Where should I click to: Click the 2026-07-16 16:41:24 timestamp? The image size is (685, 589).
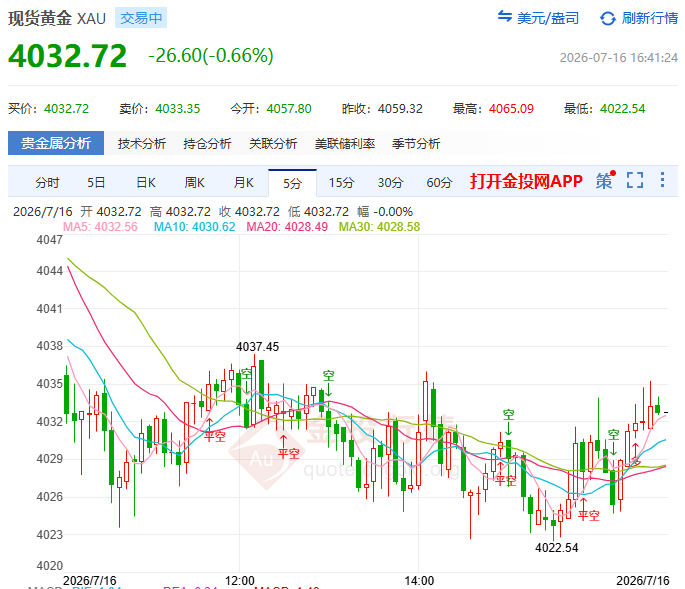[x=619, y=58]
